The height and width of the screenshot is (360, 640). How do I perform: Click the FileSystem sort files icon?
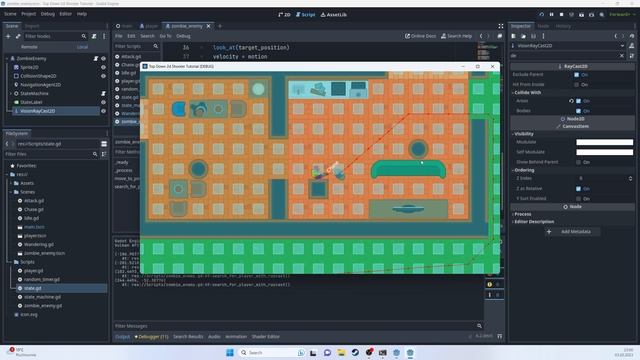pyautogui.click(x=104, y=154)
